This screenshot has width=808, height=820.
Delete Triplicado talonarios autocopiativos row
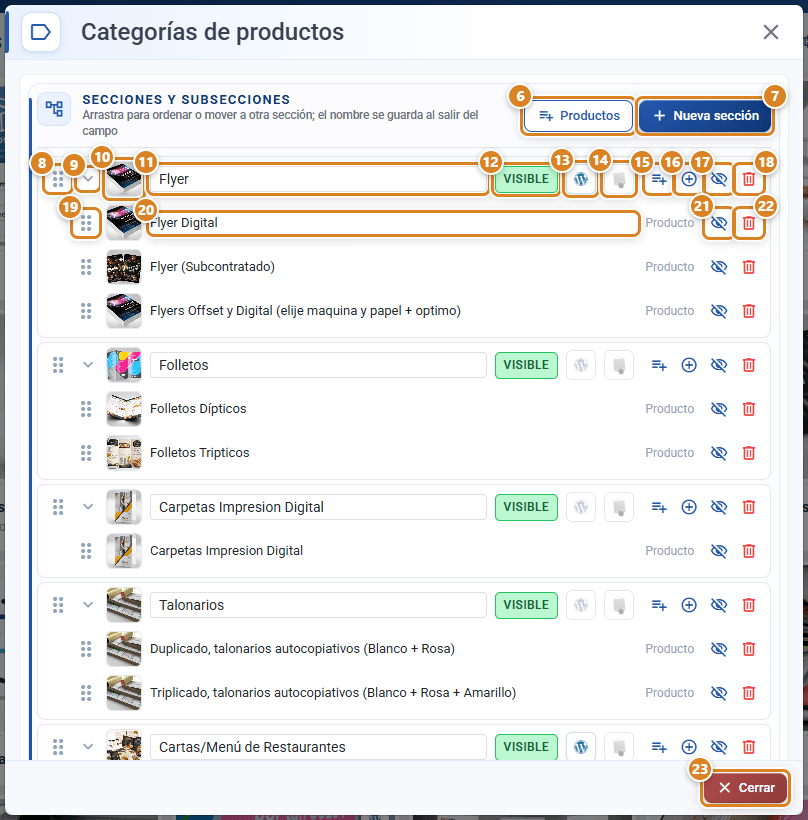749,693
